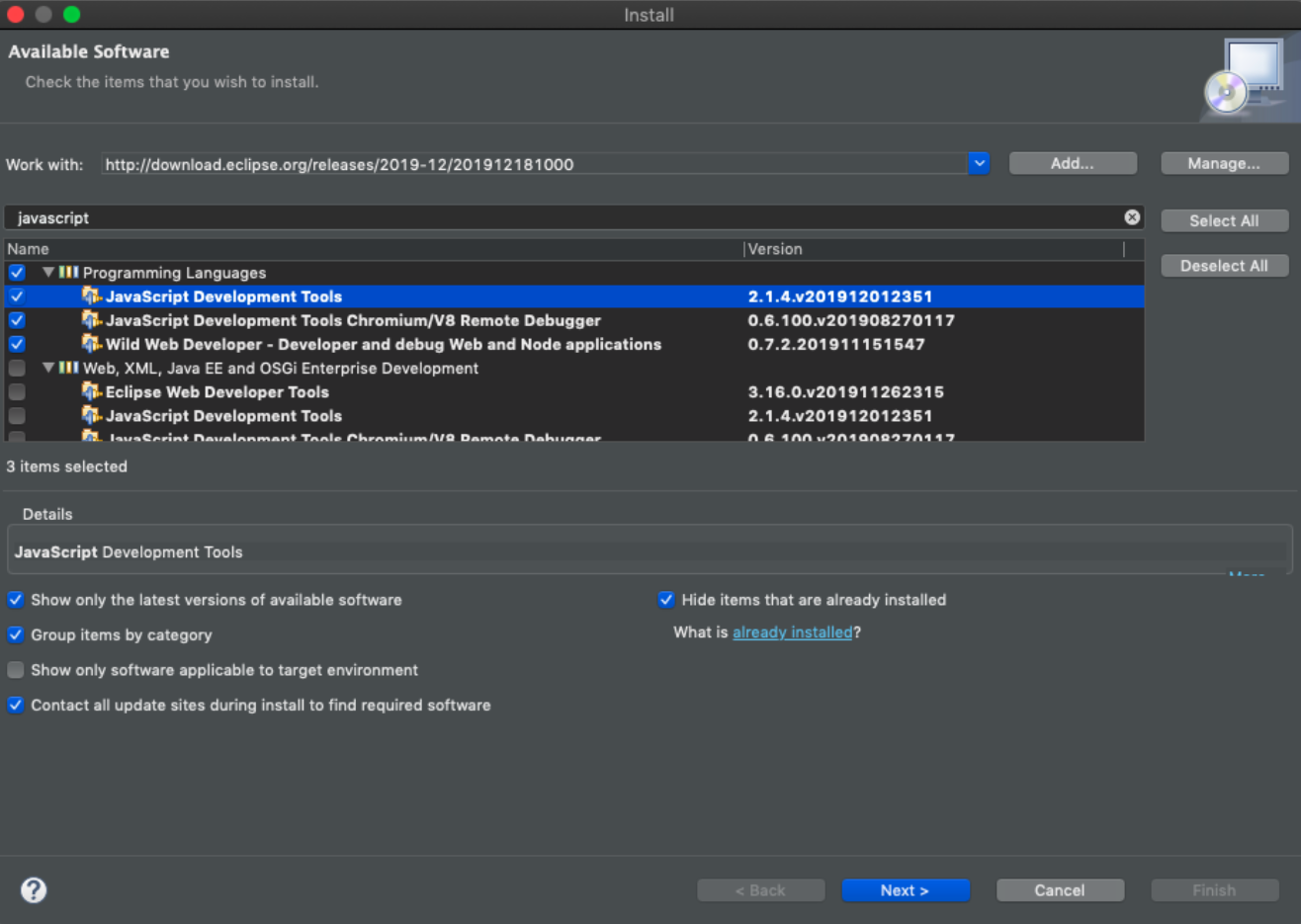Click the Programming Languages category icon
The height and width of the screenshot is (924, 1301).
pos(68,272)
